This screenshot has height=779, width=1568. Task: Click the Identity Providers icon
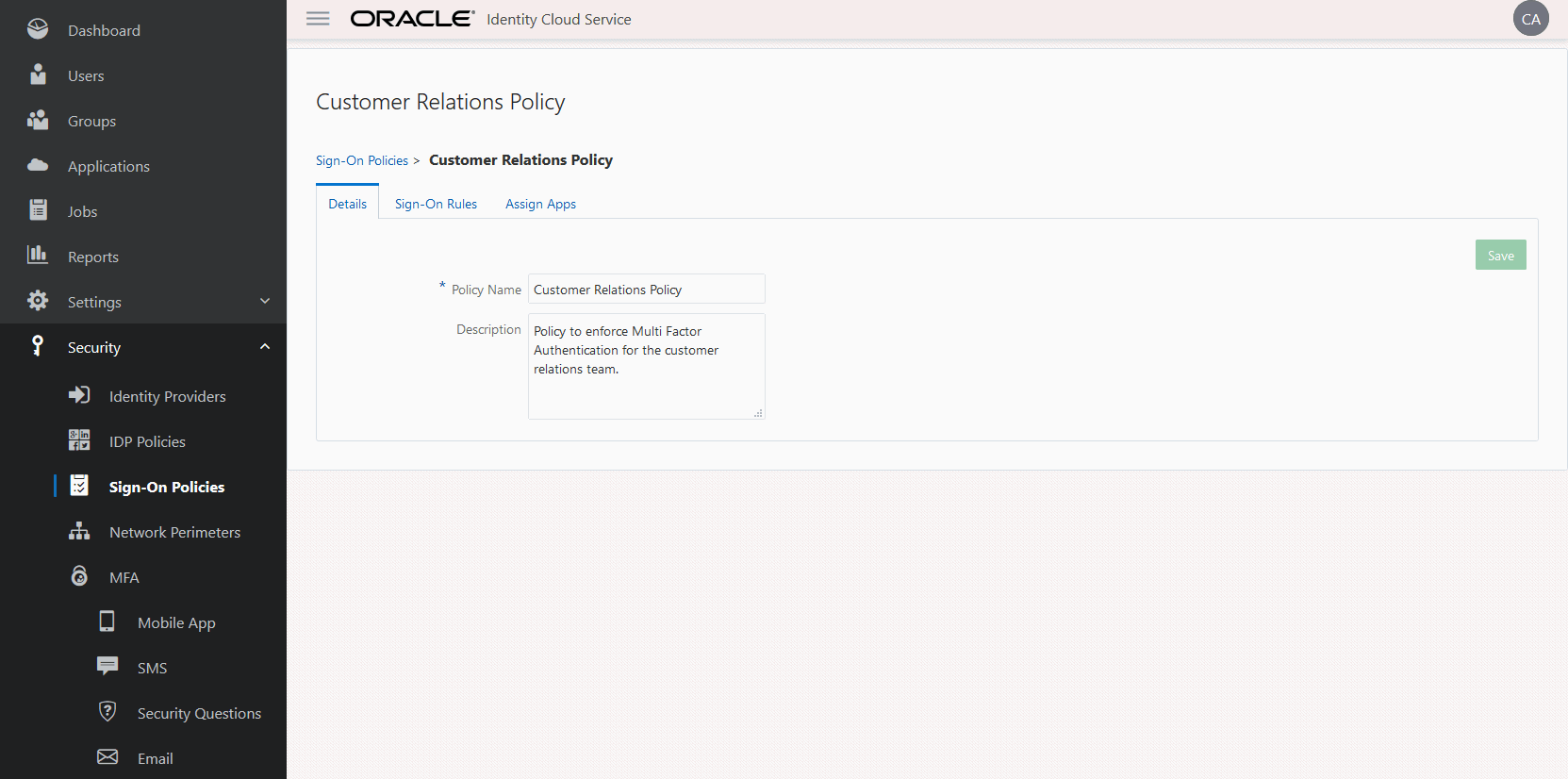[x=79, y=395]
